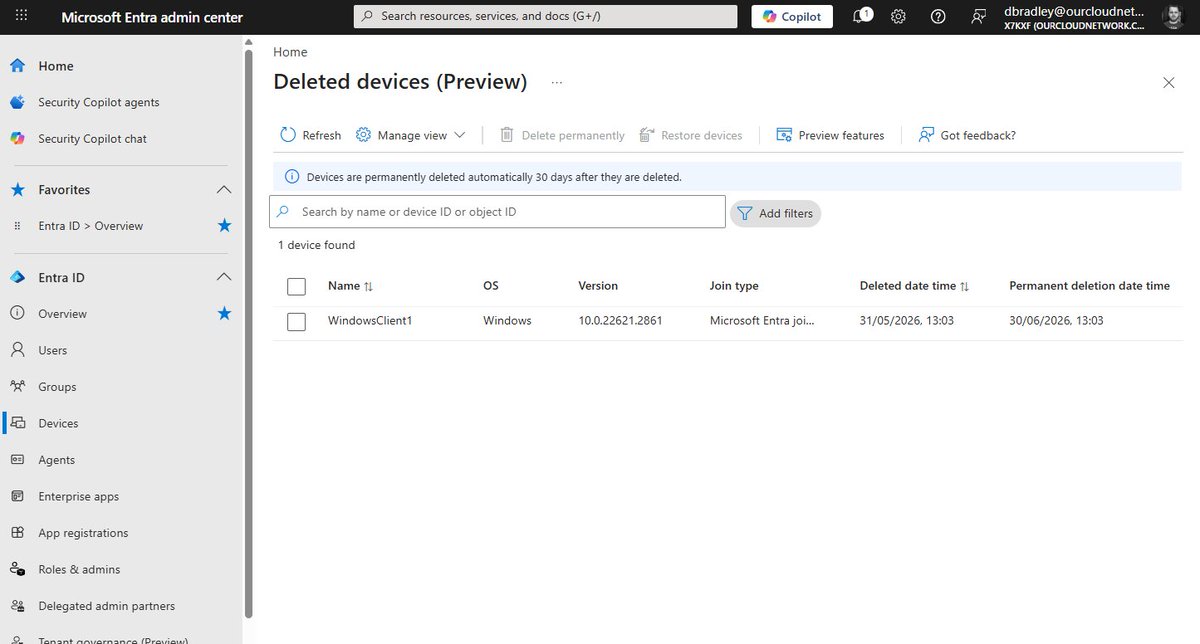Focus the Search by name or device ID field
This screenshot has width=1200, height=644.
click(x=497, y=212)
